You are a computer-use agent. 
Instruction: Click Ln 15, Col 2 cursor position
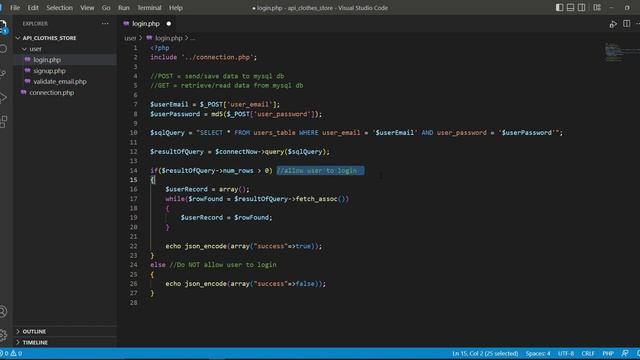[x=485, y=353]
